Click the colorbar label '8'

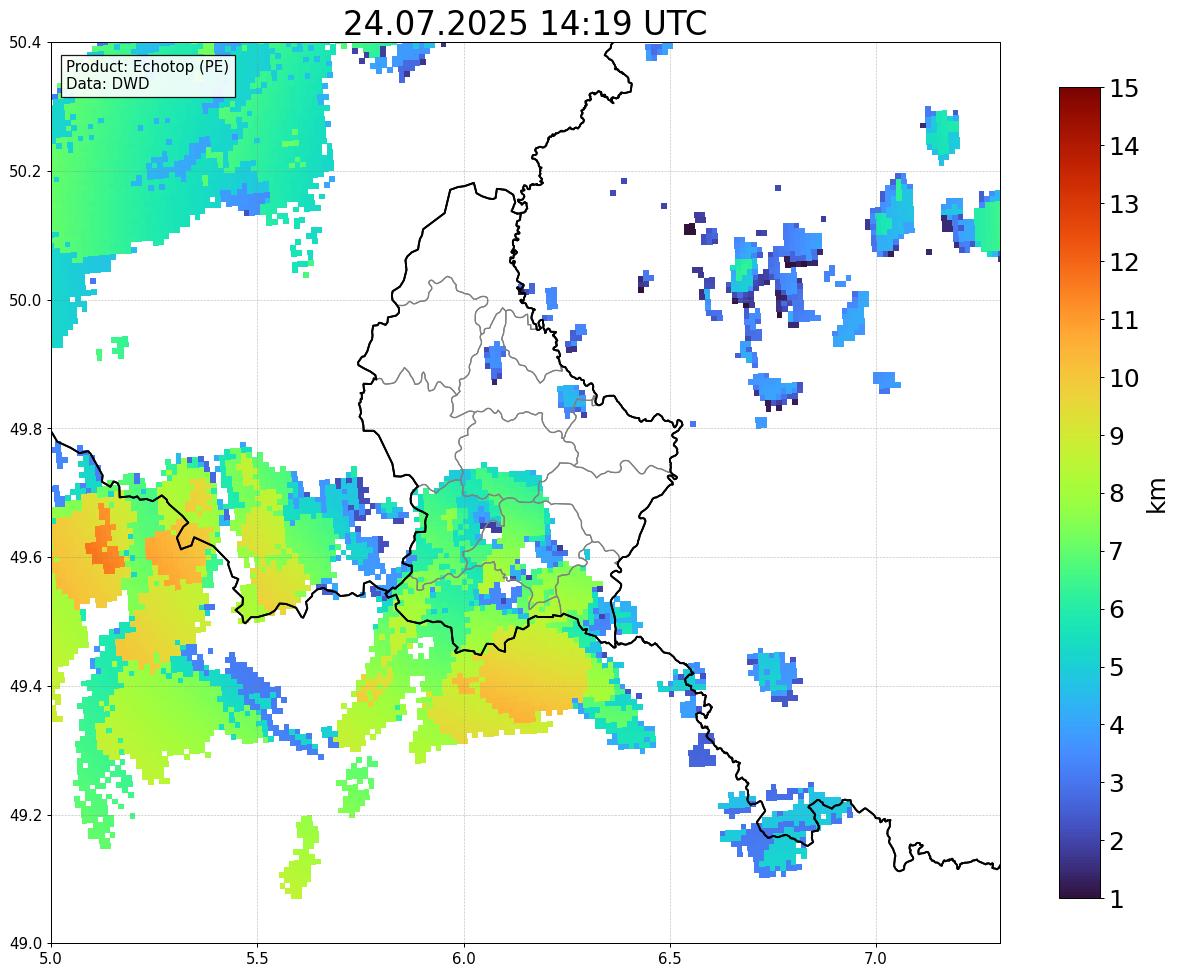[x=1117, y=494]
